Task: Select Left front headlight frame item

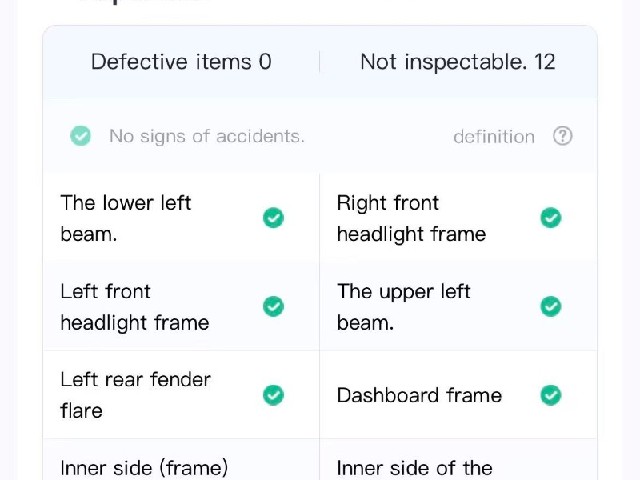Action: tap(181, 307)
